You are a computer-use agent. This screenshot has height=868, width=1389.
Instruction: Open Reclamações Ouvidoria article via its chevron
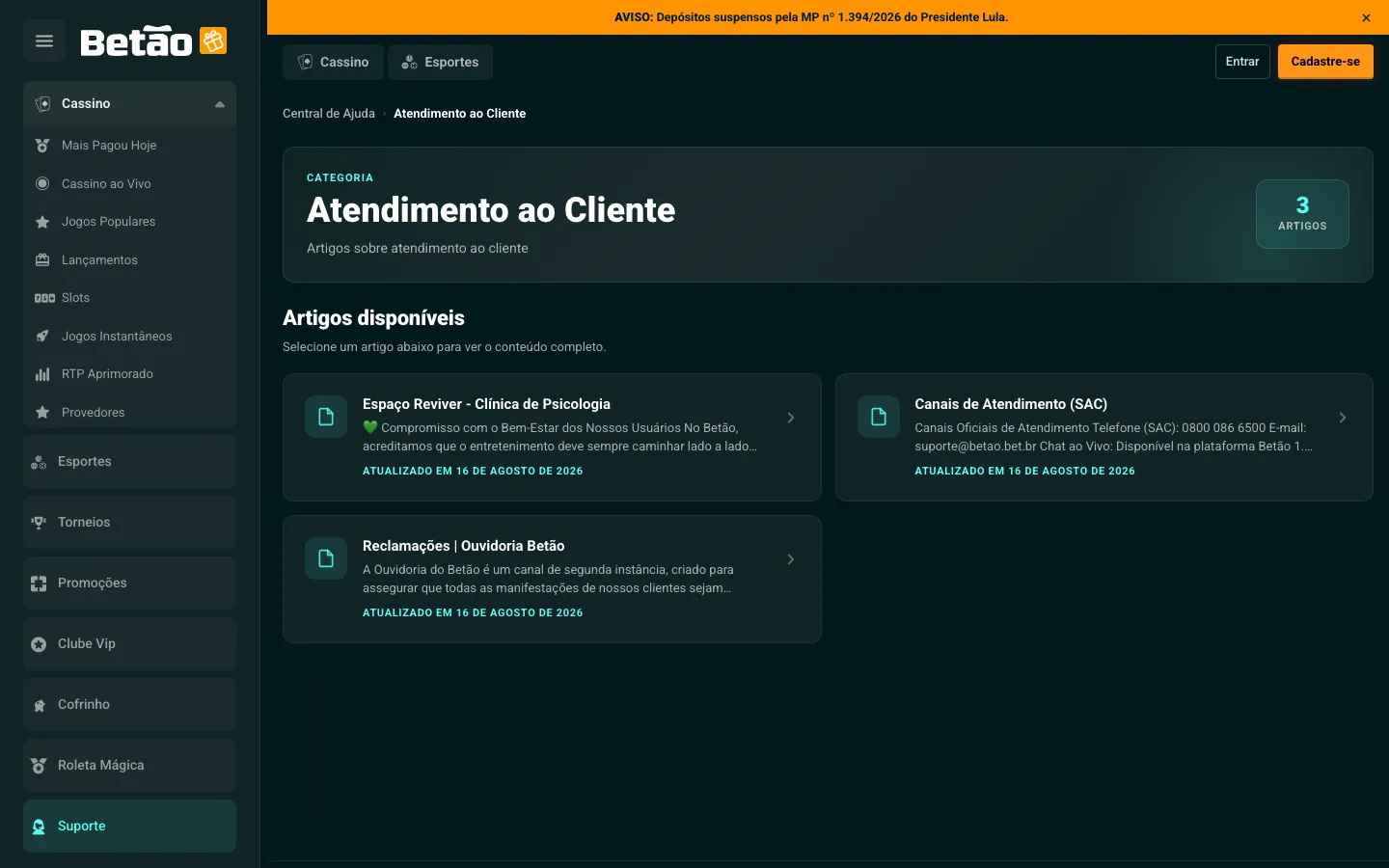[x=791, y=559]
